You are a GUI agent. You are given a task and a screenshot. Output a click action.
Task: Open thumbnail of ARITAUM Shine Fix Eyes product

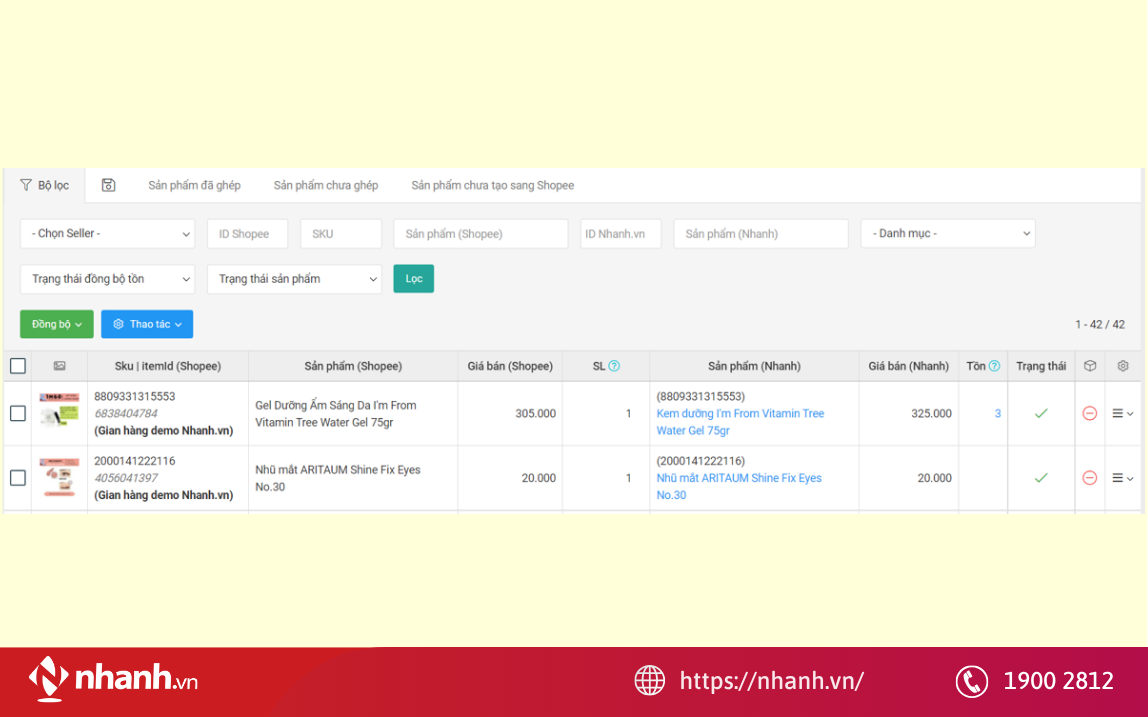coord(59,477)
